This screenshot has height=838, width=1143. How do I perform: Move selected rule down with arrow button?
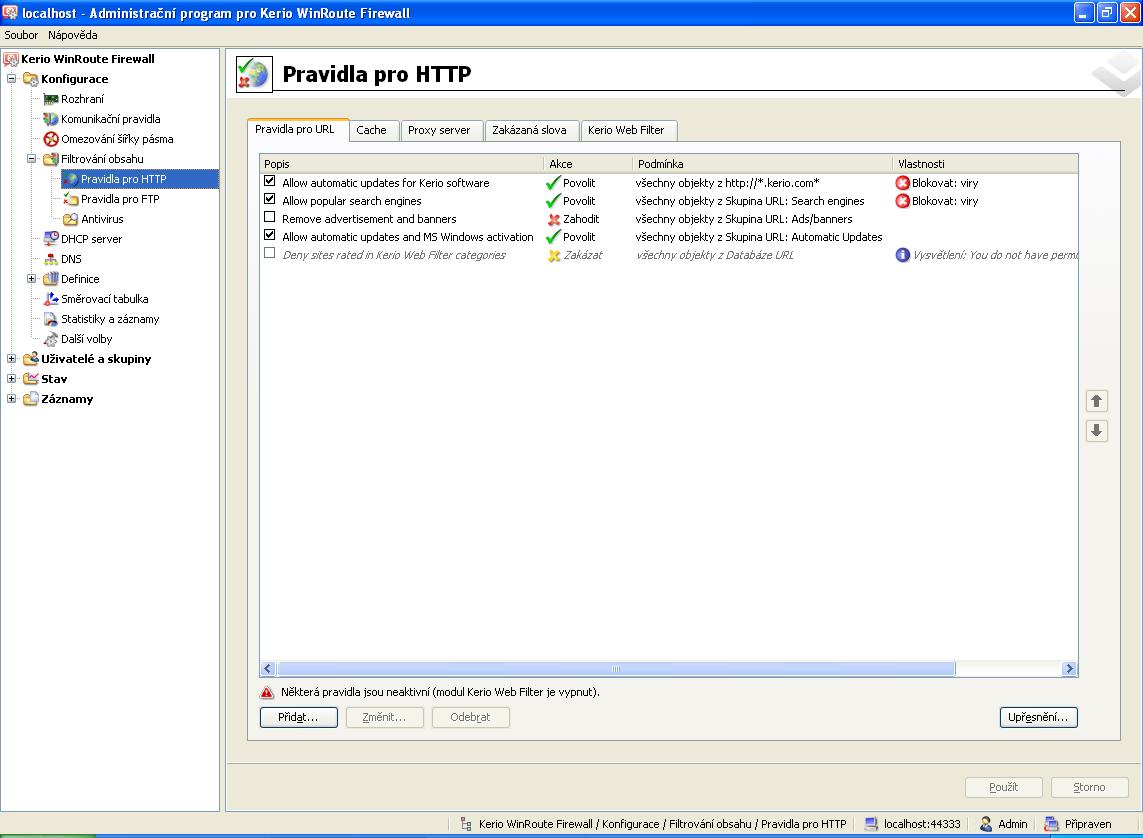point(1096,431)
